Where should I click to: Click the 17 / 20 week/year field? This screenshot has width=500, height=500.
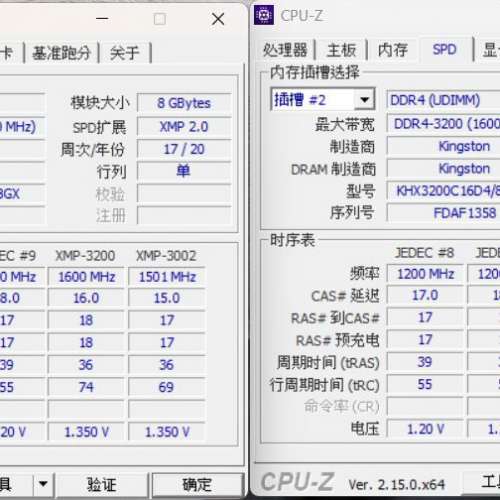184,149
